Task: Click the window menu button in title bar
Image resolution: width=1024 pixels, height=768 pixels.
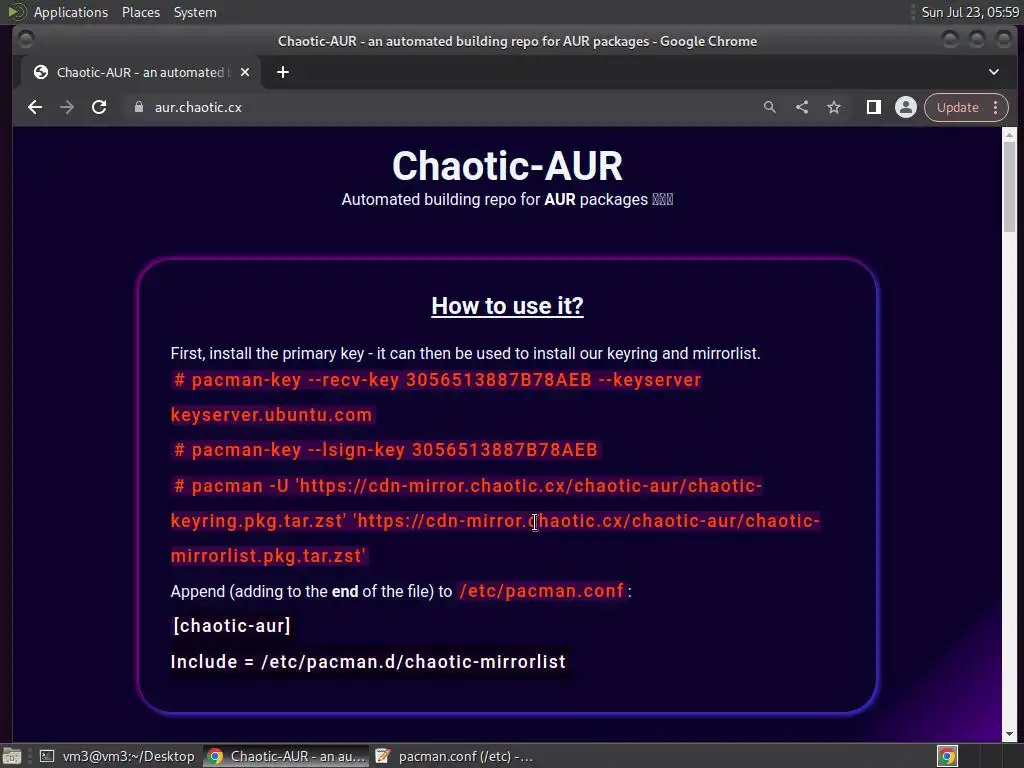Action: [26, 40]
